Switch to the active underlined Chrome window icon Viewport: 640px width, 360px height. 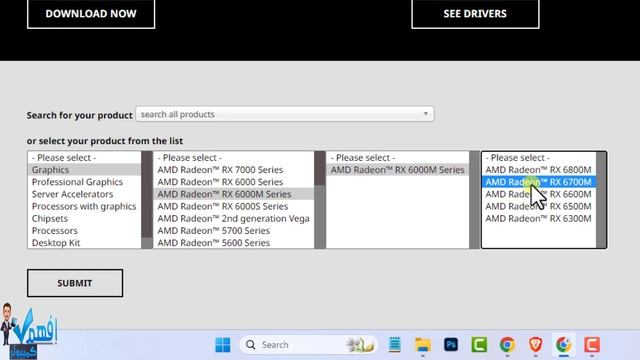pyautogui.click(x=563, y=345)
